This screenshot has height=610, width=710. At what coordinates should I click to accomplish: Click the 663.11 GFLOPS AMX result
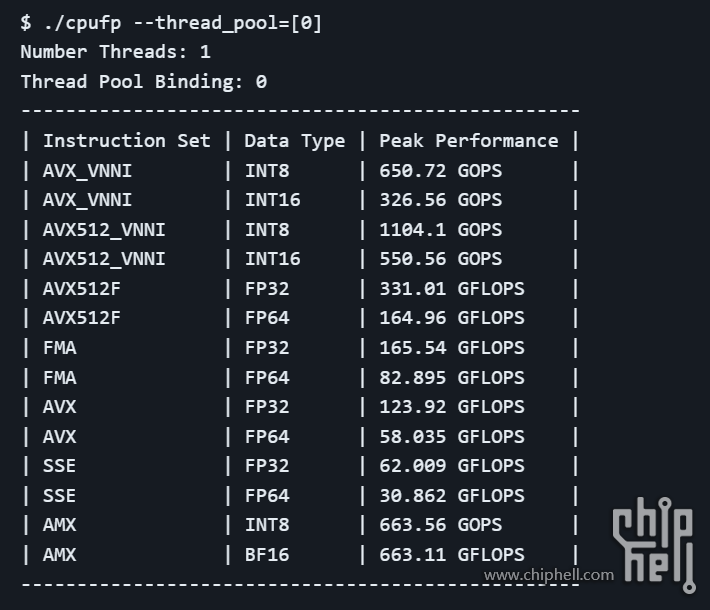tap(452, 555)
